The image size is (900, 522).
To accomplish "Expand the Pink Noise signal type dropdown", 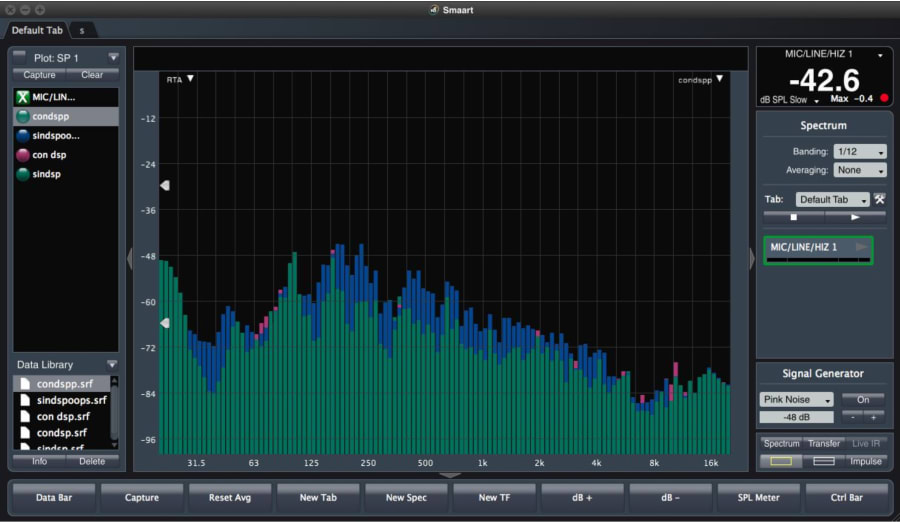I will tap(796, 399).
